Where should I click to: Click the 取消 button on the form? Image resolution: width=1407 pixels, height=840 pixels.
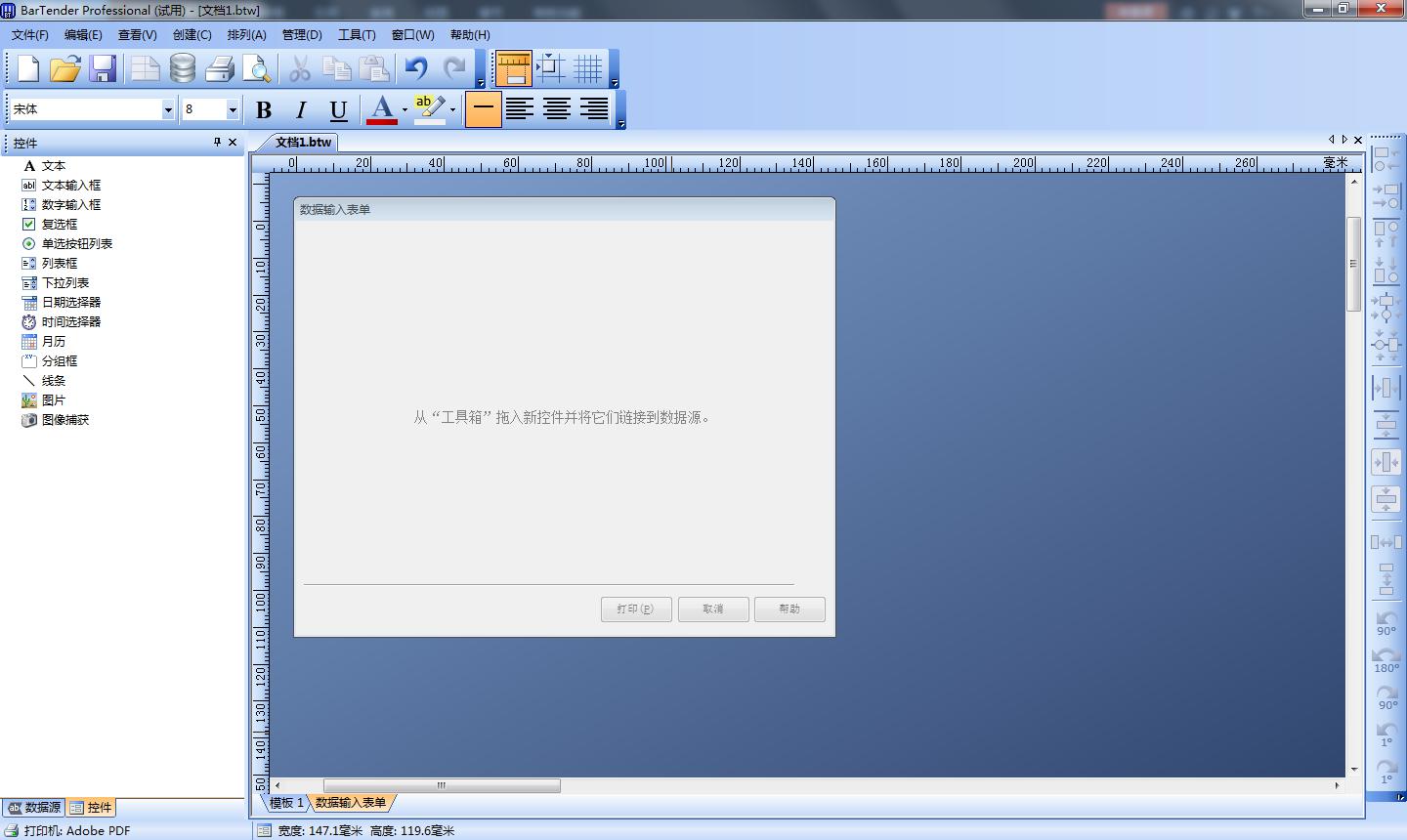click(x=713, y=609)
